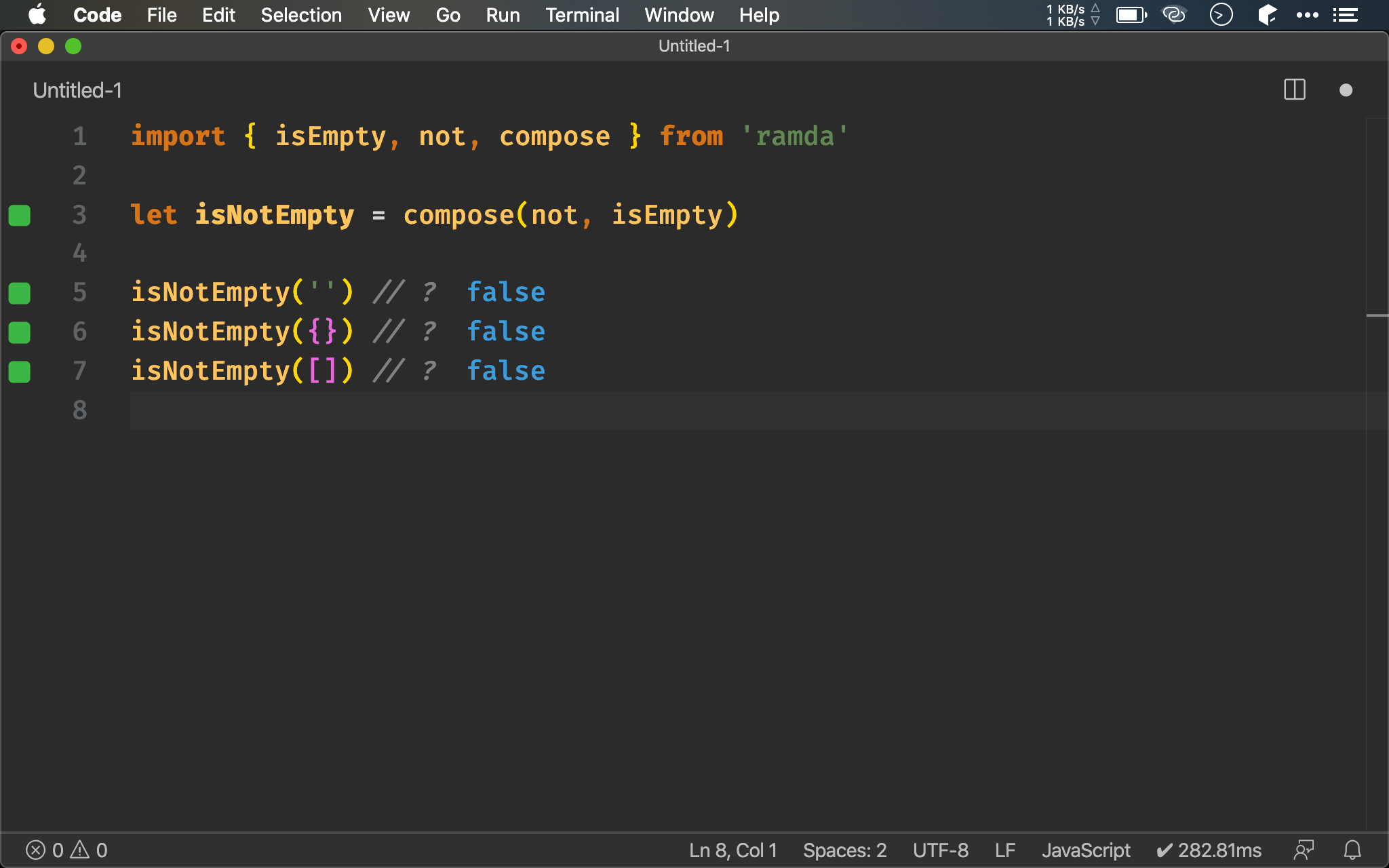Open the Run menu

503,15
